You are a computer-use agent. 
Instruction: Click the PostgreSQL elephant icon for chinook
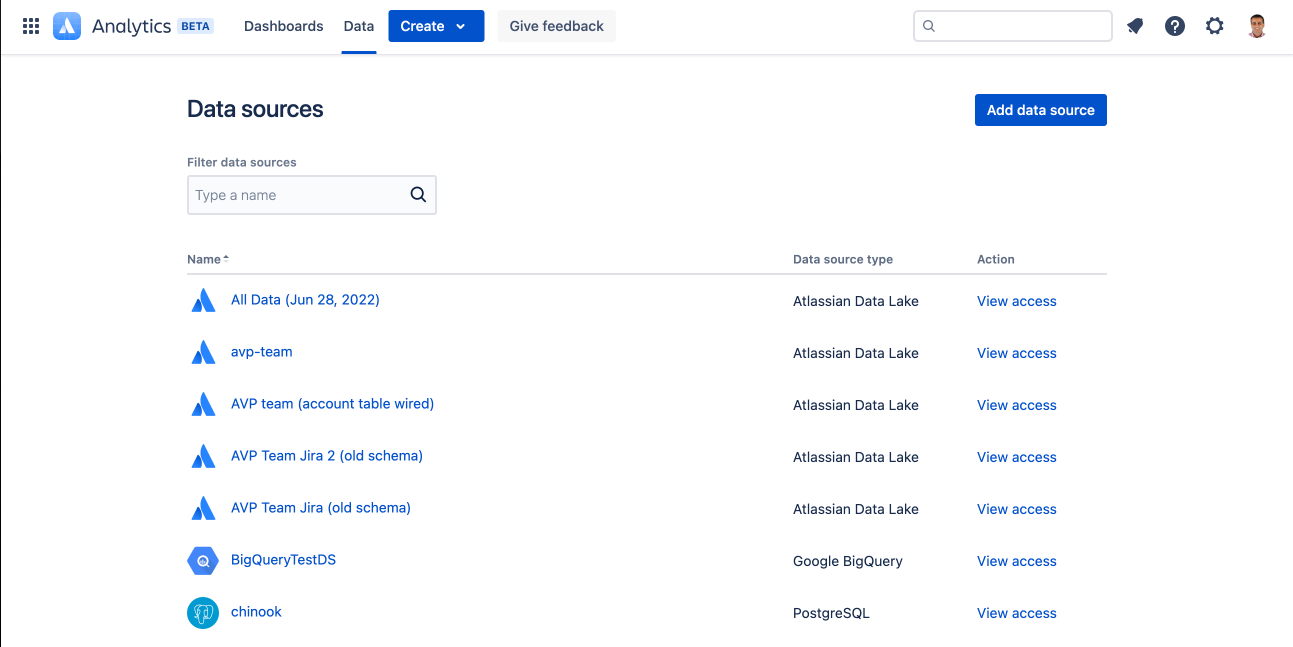point(203,613)
